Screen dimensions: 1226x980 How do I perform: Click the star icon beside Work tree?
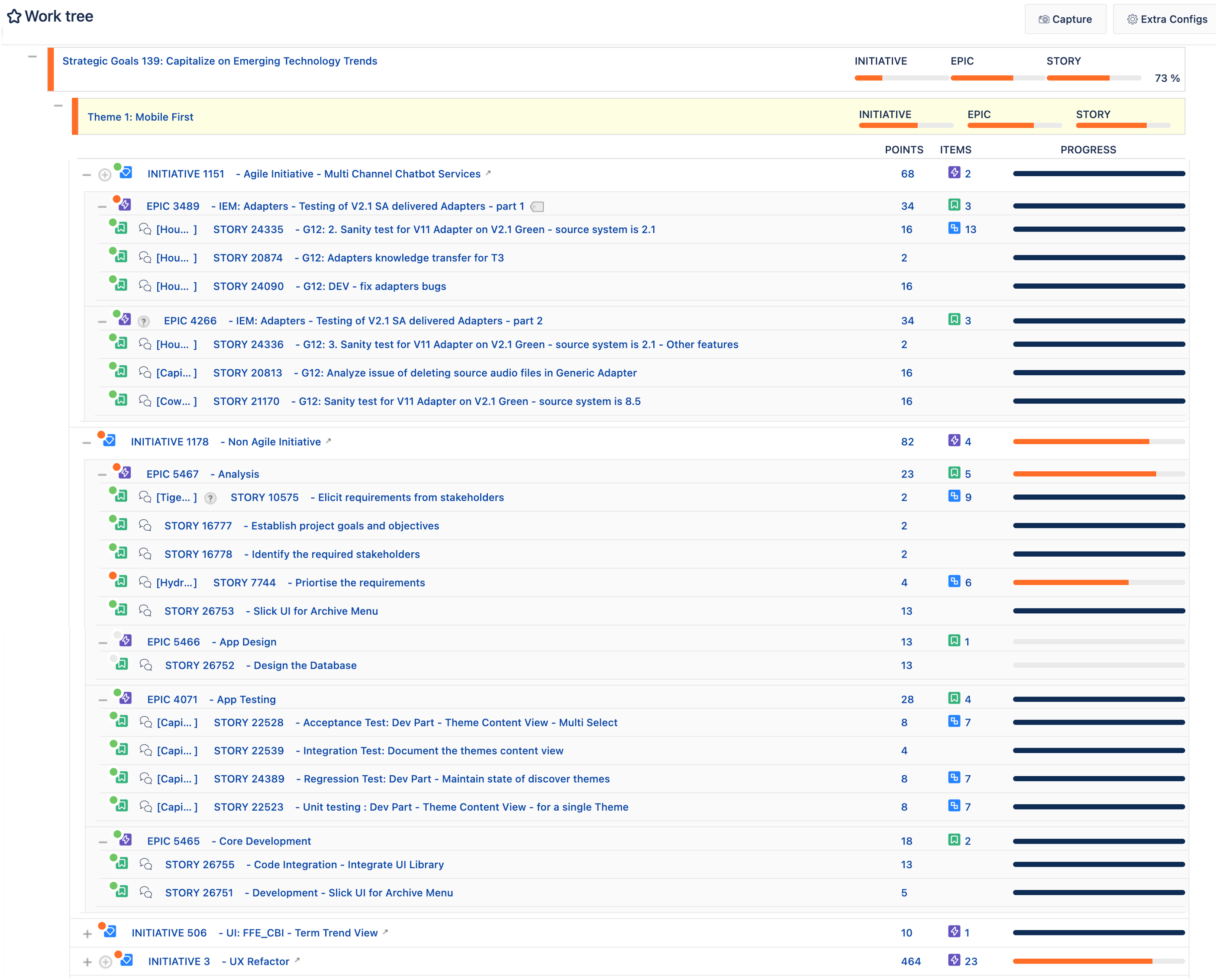click(14, 16)
